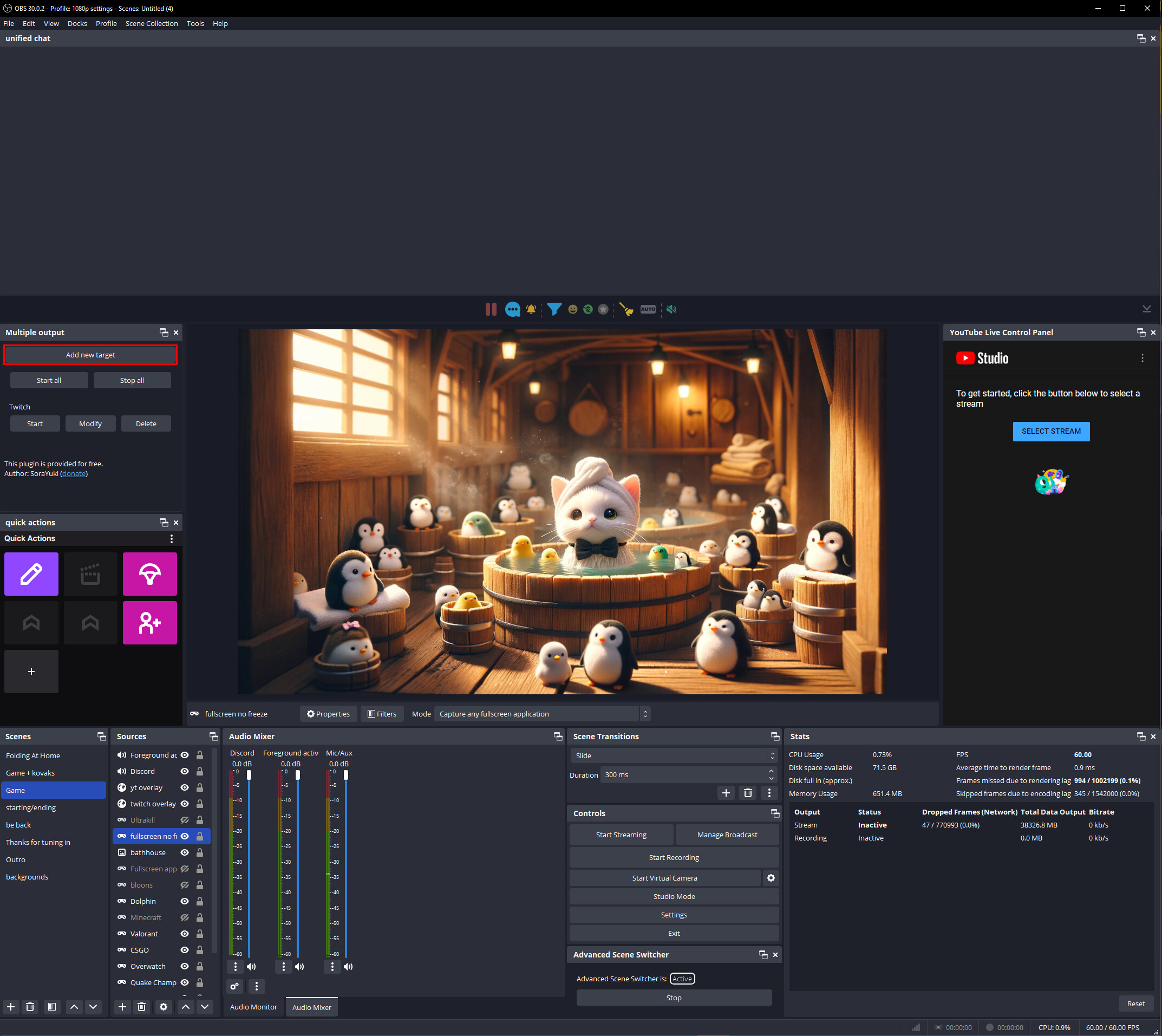Click the SELECT STREAM button

tap(1050, 431)
